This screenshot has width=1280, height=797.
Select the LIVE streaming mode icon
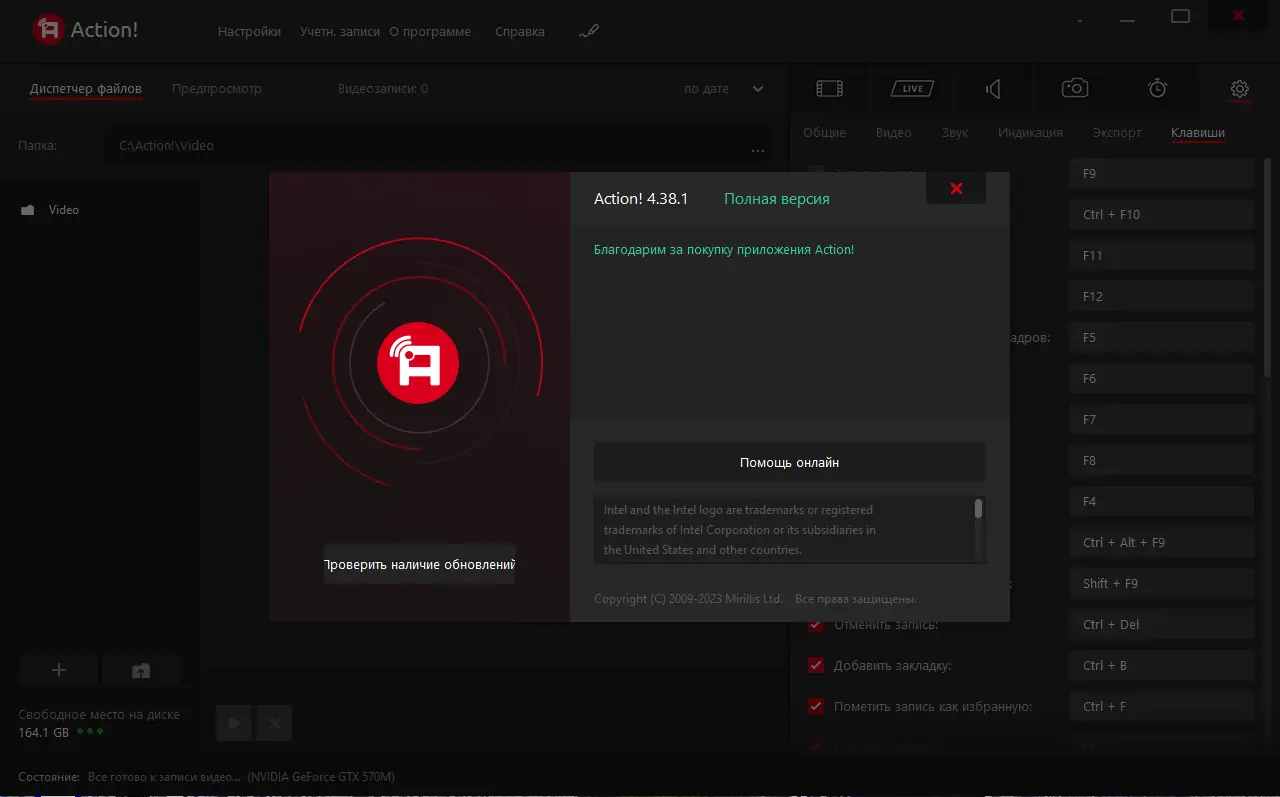coord(912,89)
